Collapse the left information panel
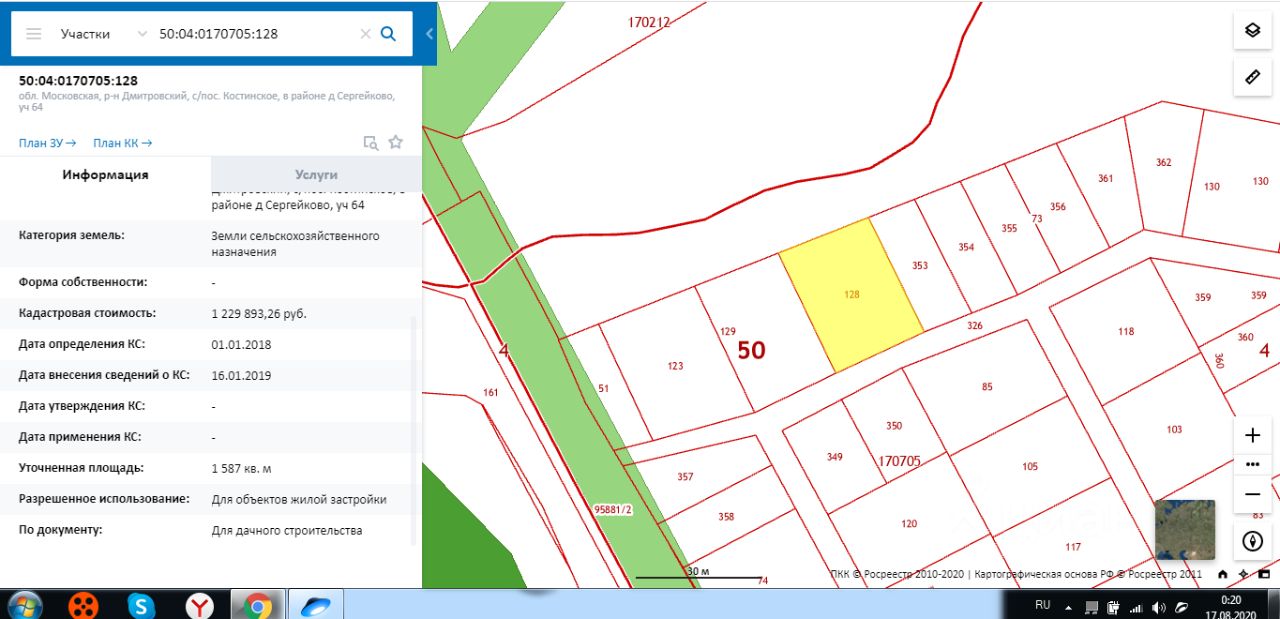This screenshot has height=619, width=1280. tap(429, 33)
